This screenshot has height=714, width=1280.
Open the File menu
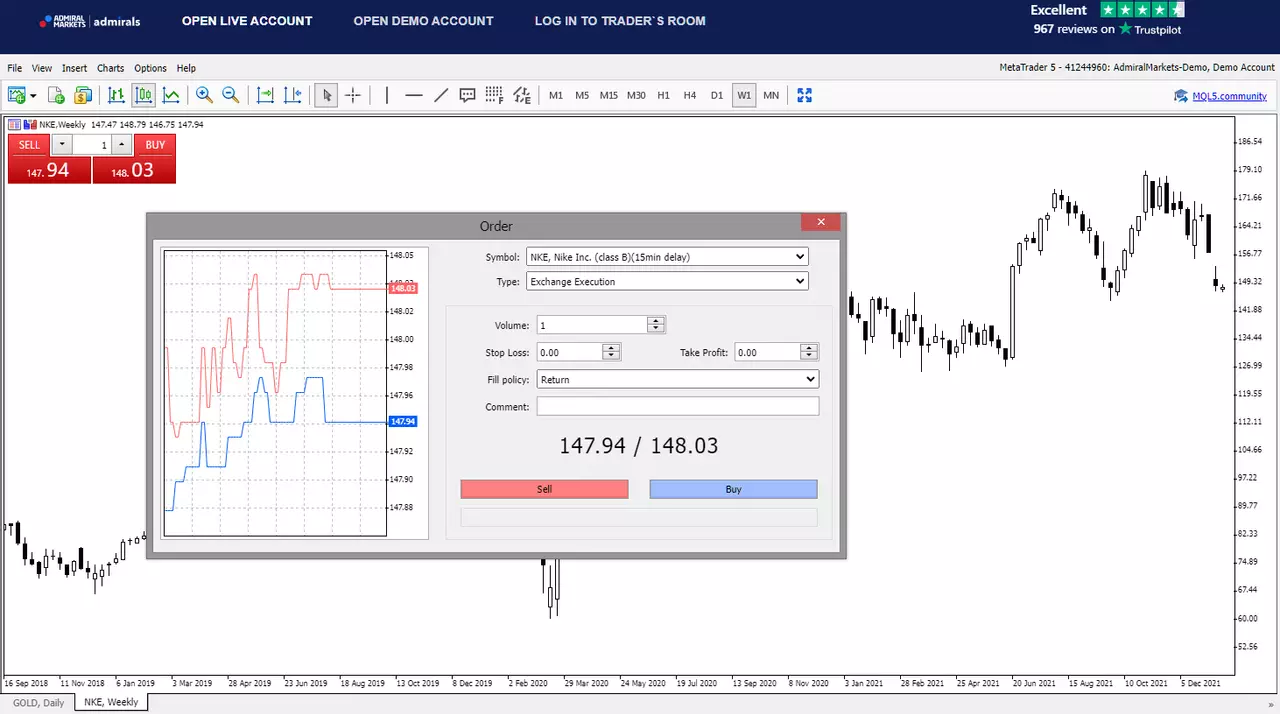coord(14,68)
